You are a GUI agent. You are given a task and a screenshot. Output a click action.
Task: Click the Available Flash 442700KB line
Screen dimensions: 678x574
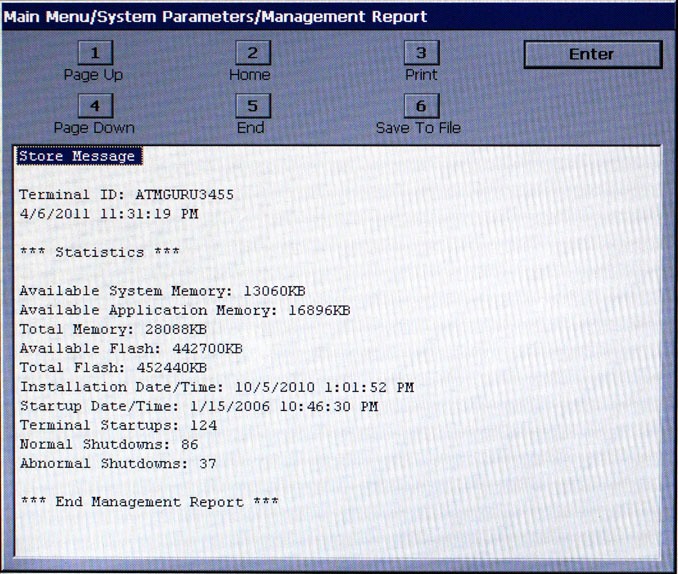point(131,348)
